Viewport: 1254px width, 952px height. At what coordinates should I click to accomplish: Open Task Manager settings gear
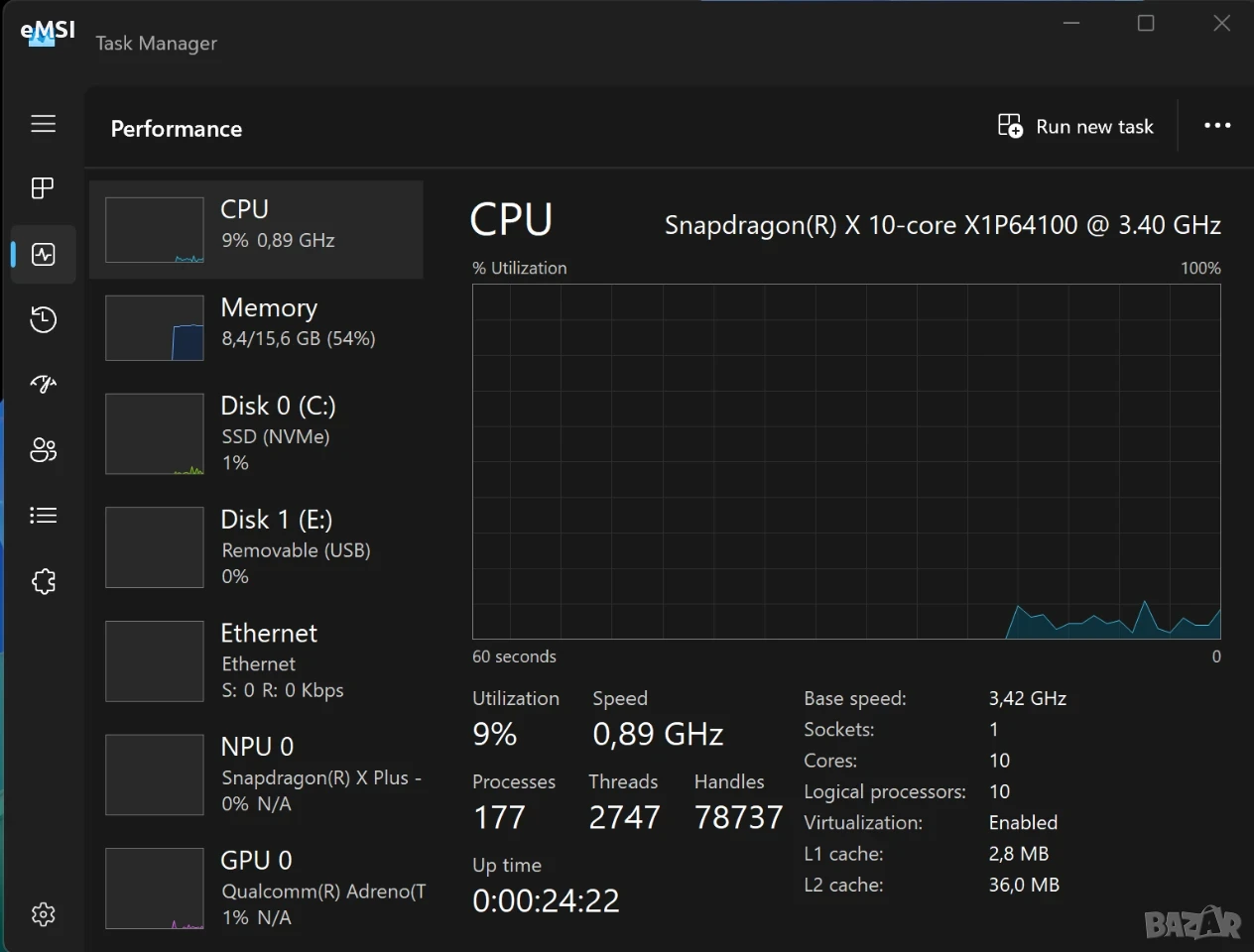pyautogui.click(x=43, y=913)
